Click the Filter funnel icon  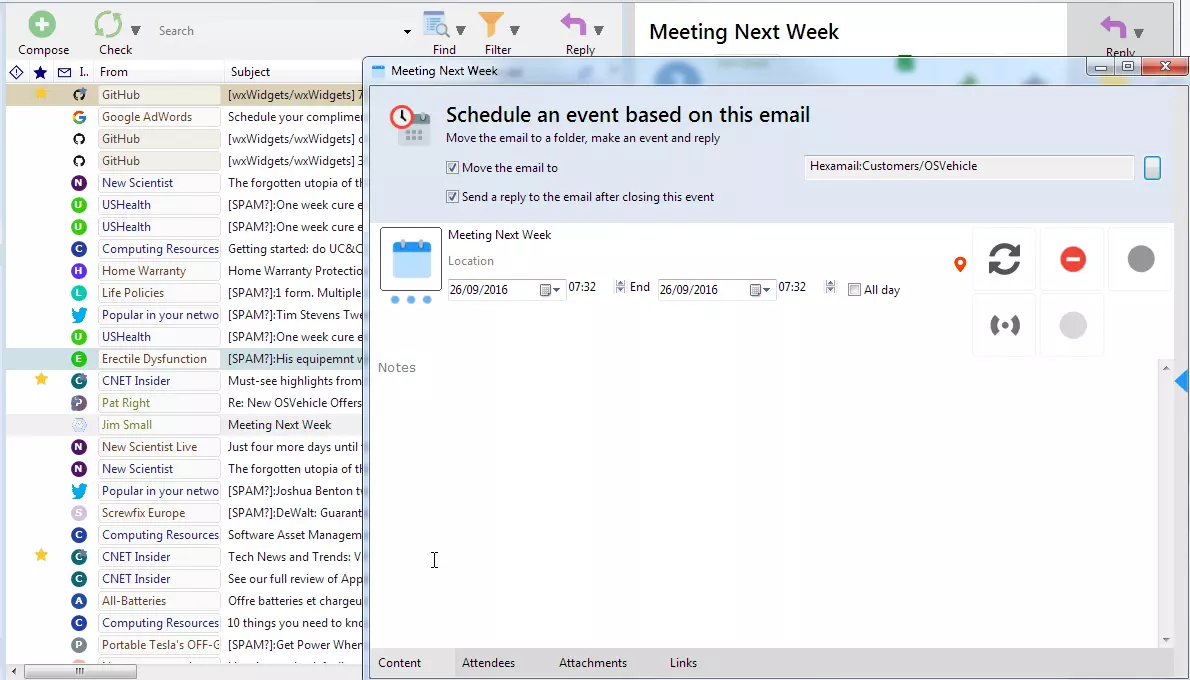[x=491, y=25]
